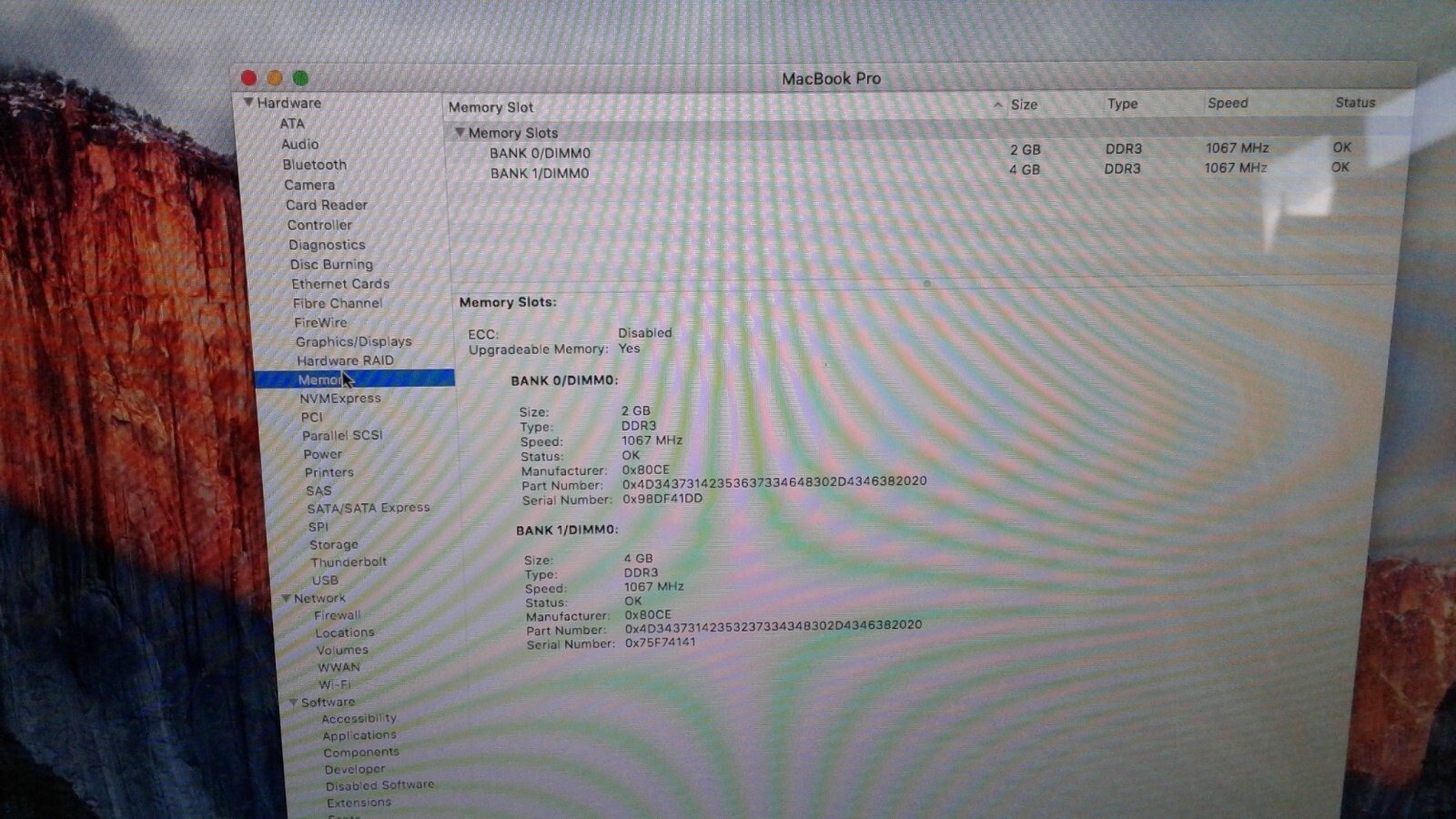Zoom the window with the green button

[x=300, y=78]
